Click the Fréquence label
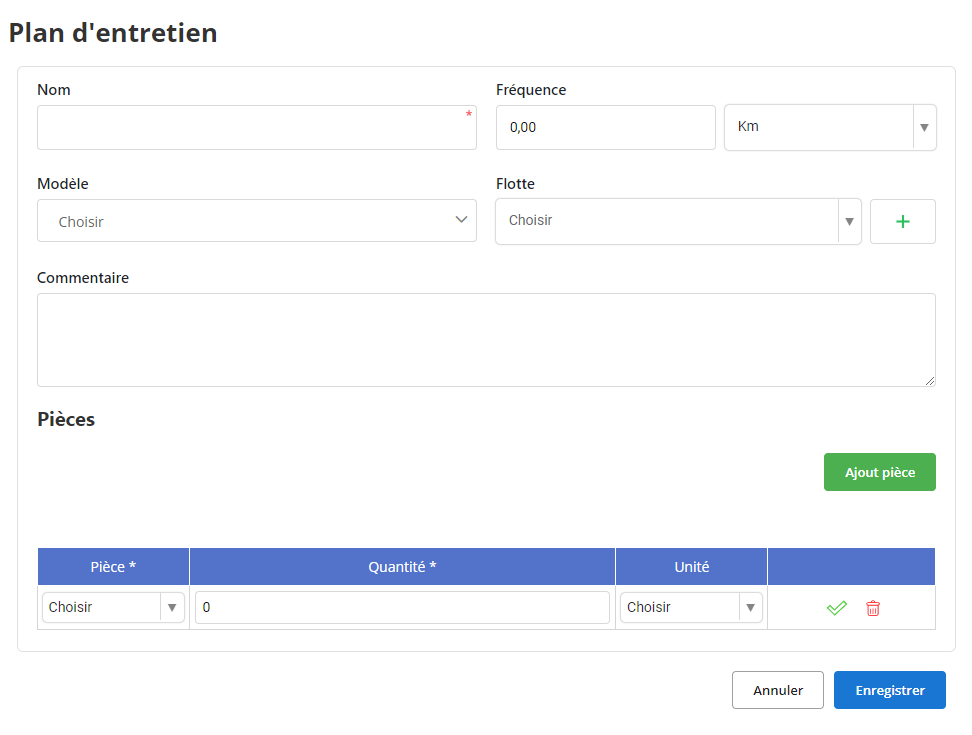This screenshot has height=735, width=972. 531,90
